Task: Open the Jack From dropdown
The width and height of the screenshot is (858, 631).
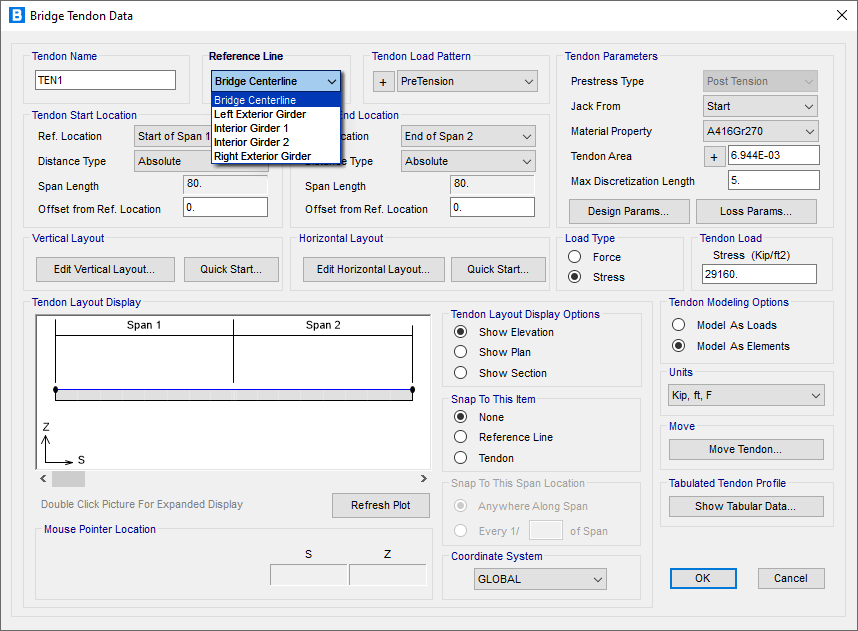Action: pos(761,106)
